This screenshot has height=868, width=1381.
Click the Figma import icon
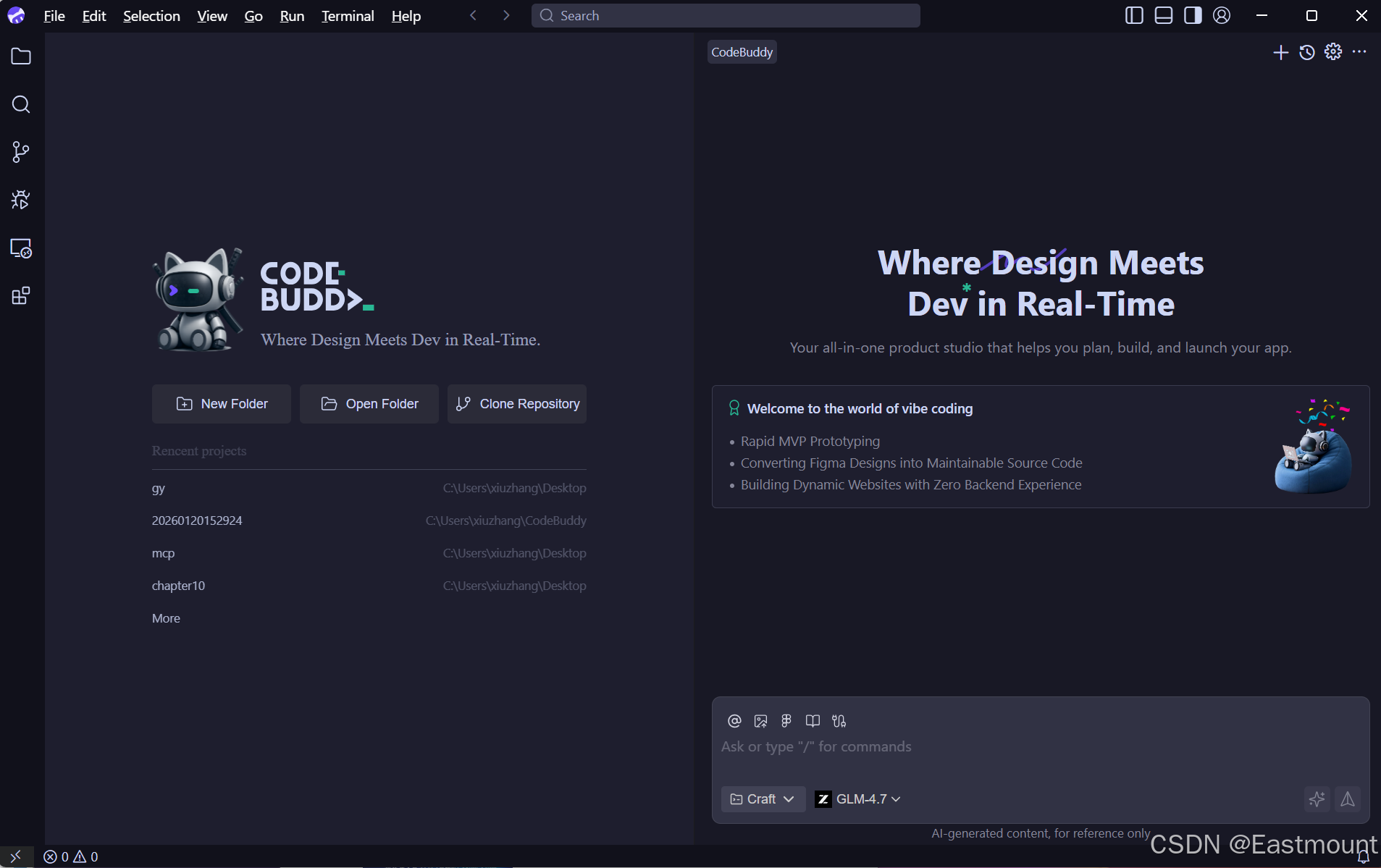click(786, 721)
